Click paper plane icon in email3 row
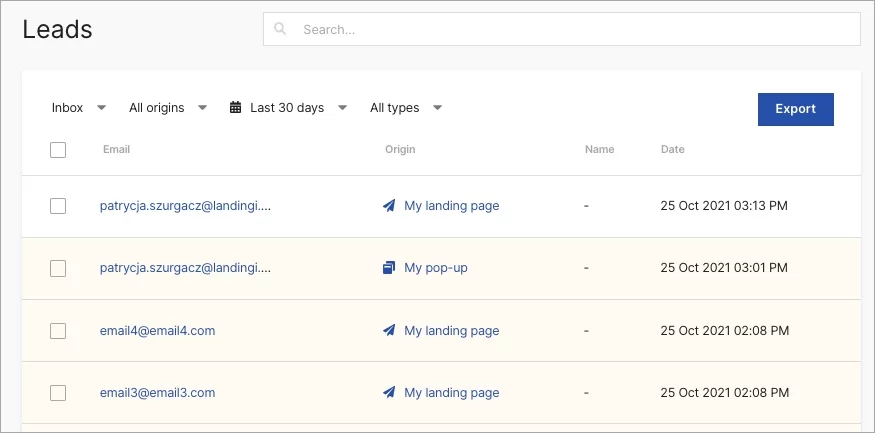Screen dimensions: 875x433 389,393
